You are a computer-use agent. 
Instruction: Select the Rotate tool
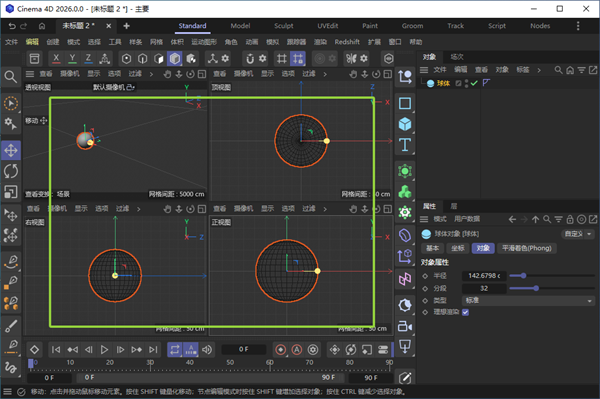pyautogui.click(x=11, y=171)
